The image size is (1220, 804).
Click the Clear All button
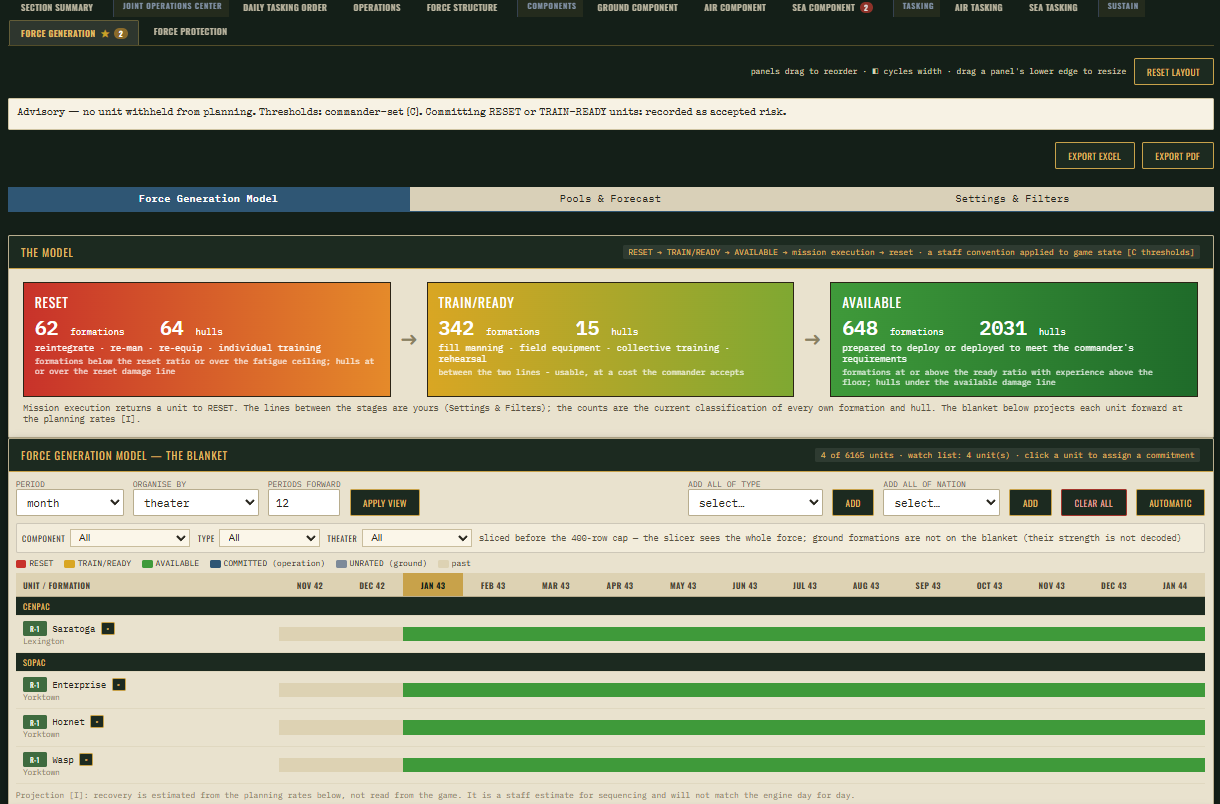pos(1094,502)
